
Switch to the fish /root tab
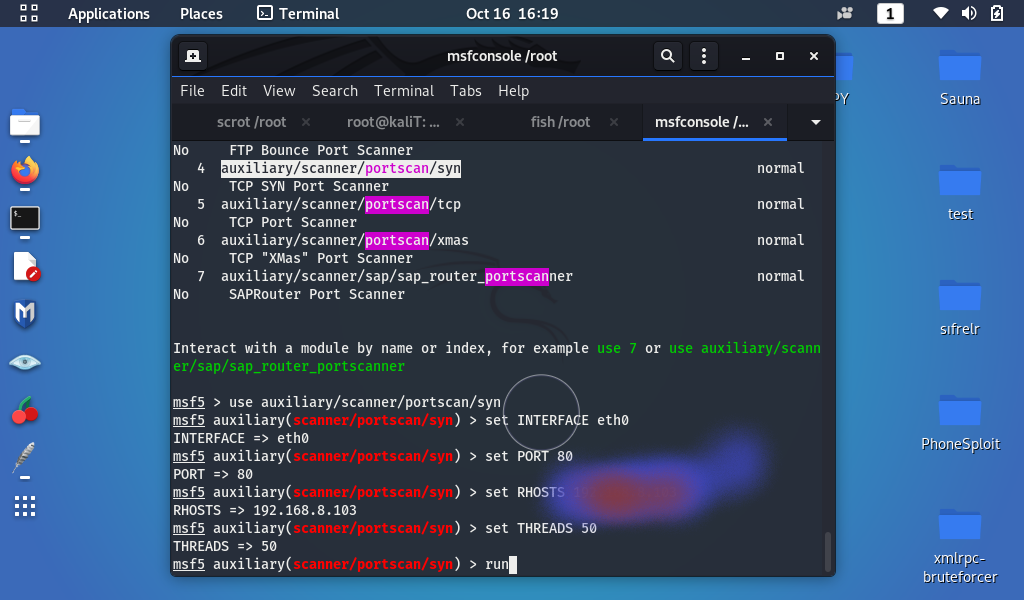[x=560, y=122]
